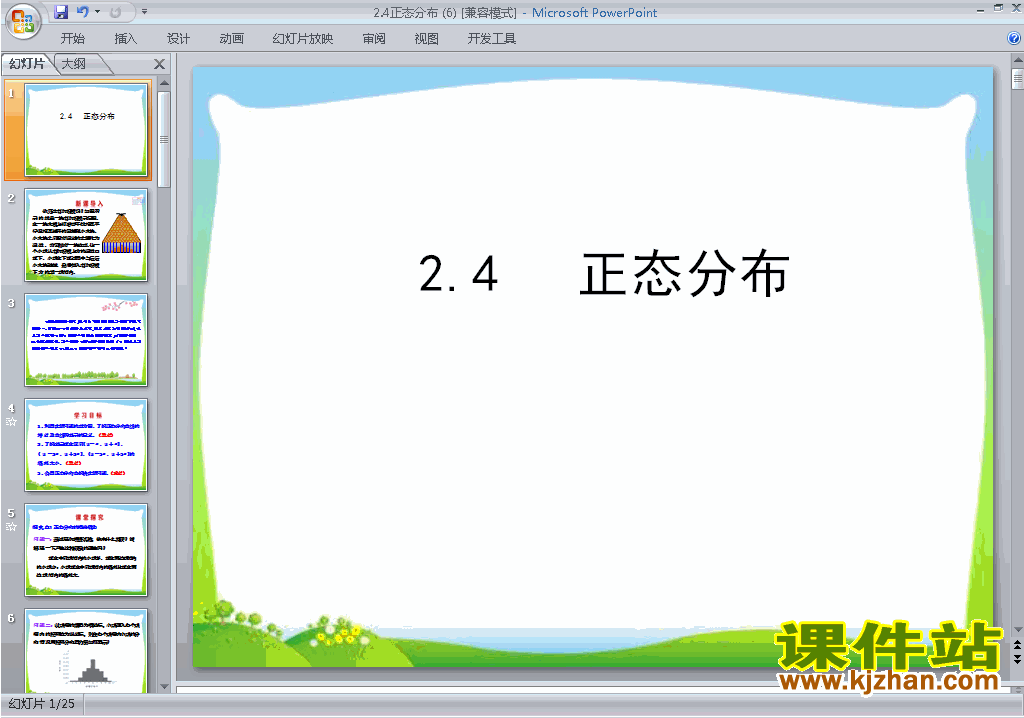Click the thumbnail pane scrollbar thumb
Screen dimensions: 1024x718
pyautogui.click(x=164, y=139)
